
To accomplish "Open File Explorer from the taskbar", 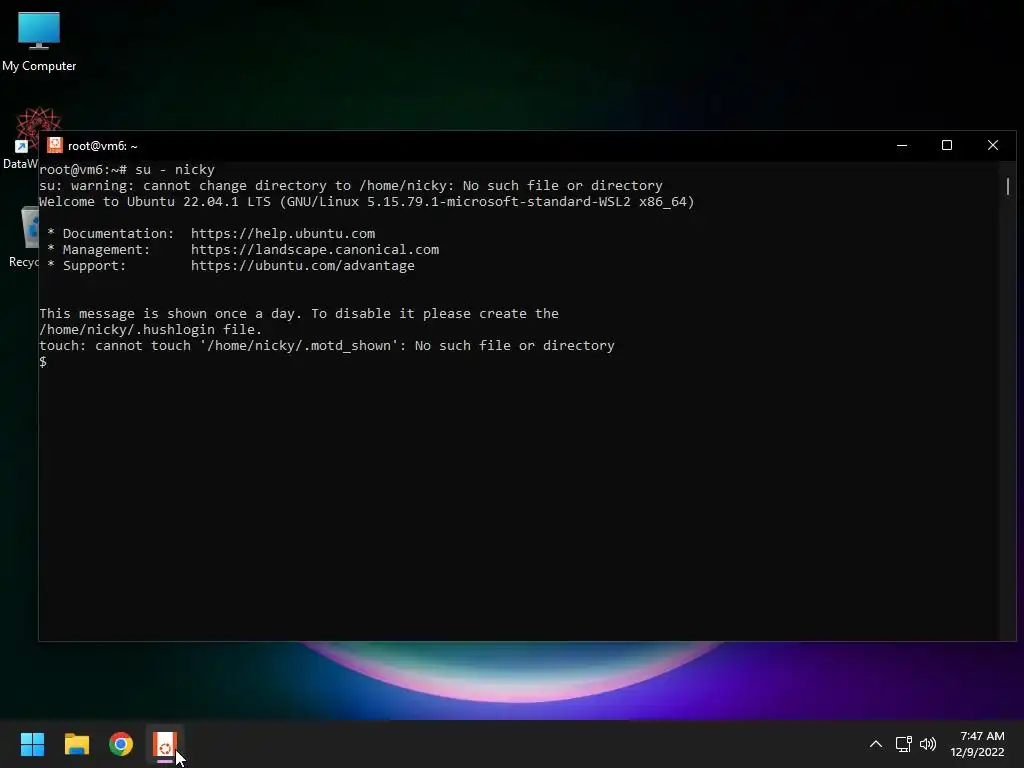I will point(76,744).
